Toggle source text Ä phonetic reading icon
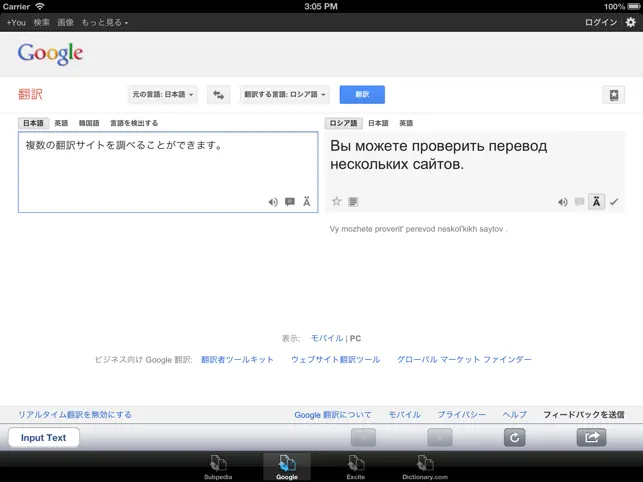Image resolution: width=643 pixels, height=482 pixels. 307,202
